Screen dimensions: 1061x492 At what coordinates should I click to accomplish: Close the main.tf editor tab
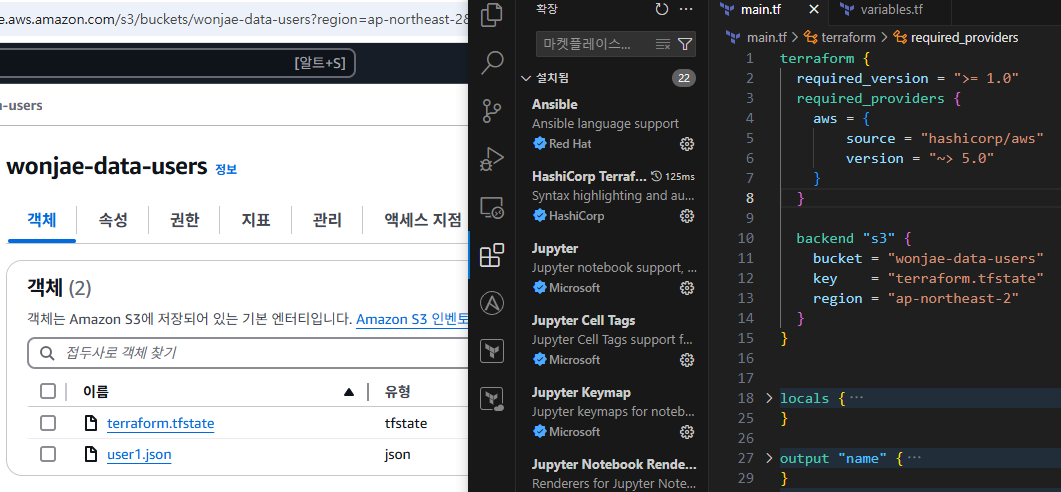click(x=814, y=9)
